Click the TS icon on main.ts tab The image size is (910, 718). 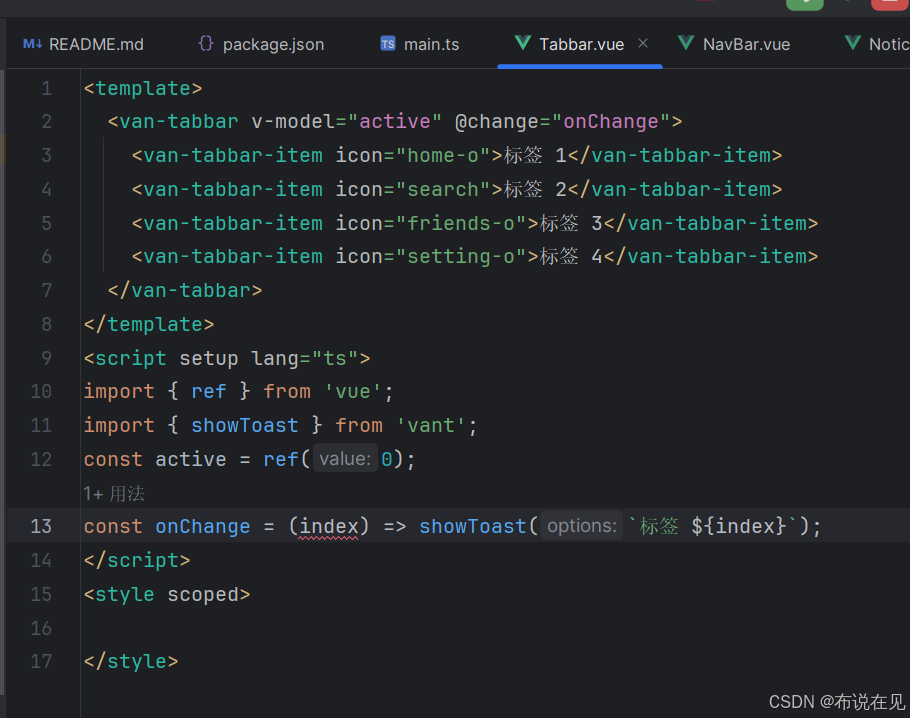tap(388, 44)
